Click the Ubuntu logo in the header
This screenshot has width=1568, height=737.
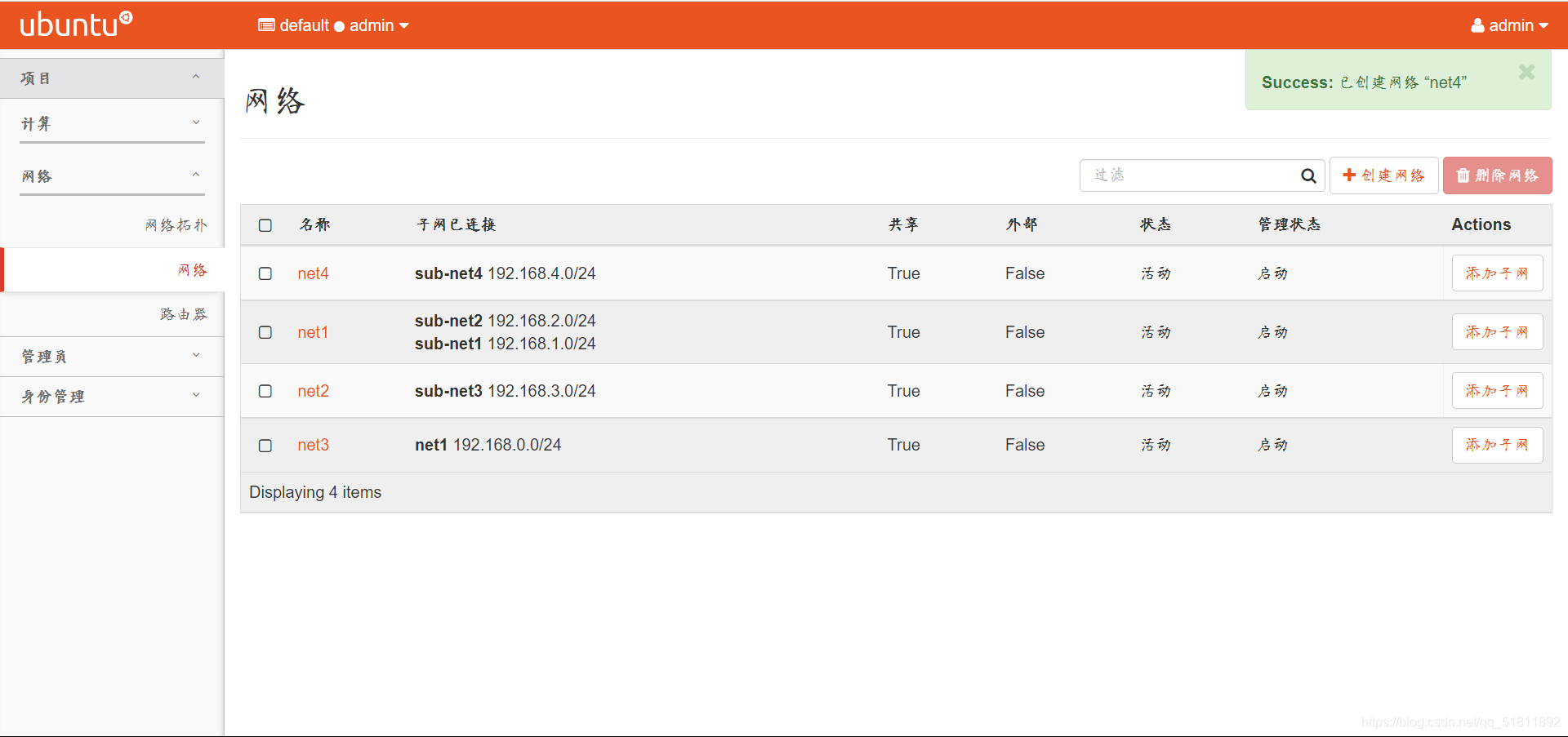click(76, 24)
